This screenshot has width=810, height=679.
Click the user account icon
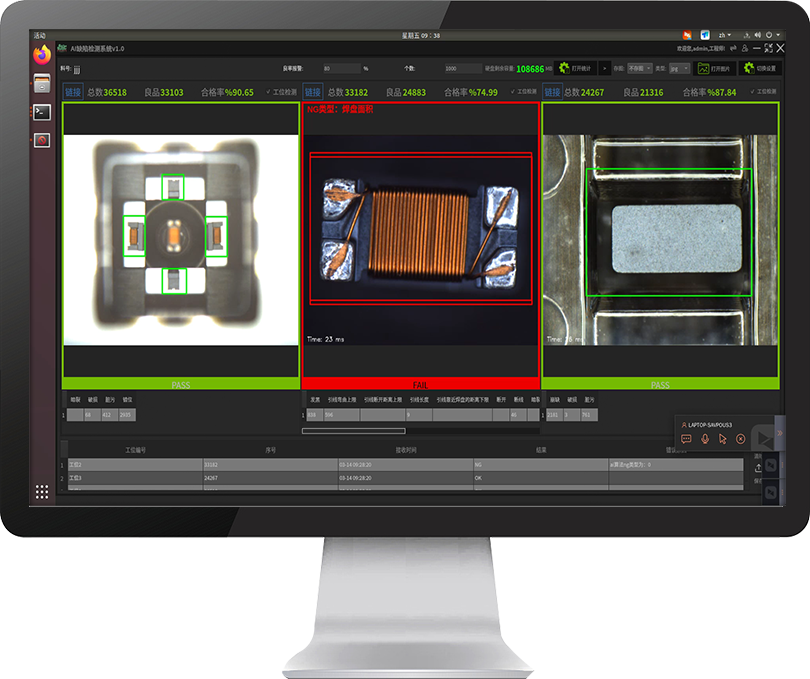point(744,48)
